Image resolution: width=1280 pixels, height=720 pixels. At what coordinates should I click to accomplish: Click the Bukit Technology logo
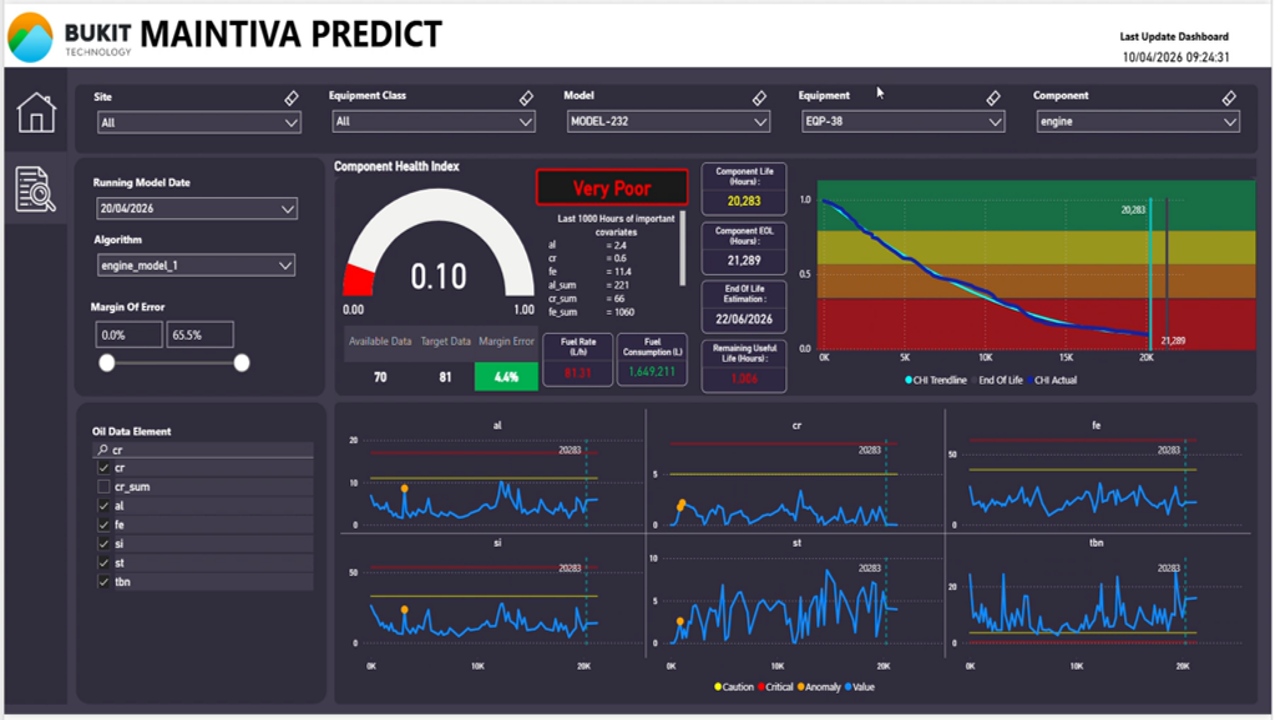(68, 36)
